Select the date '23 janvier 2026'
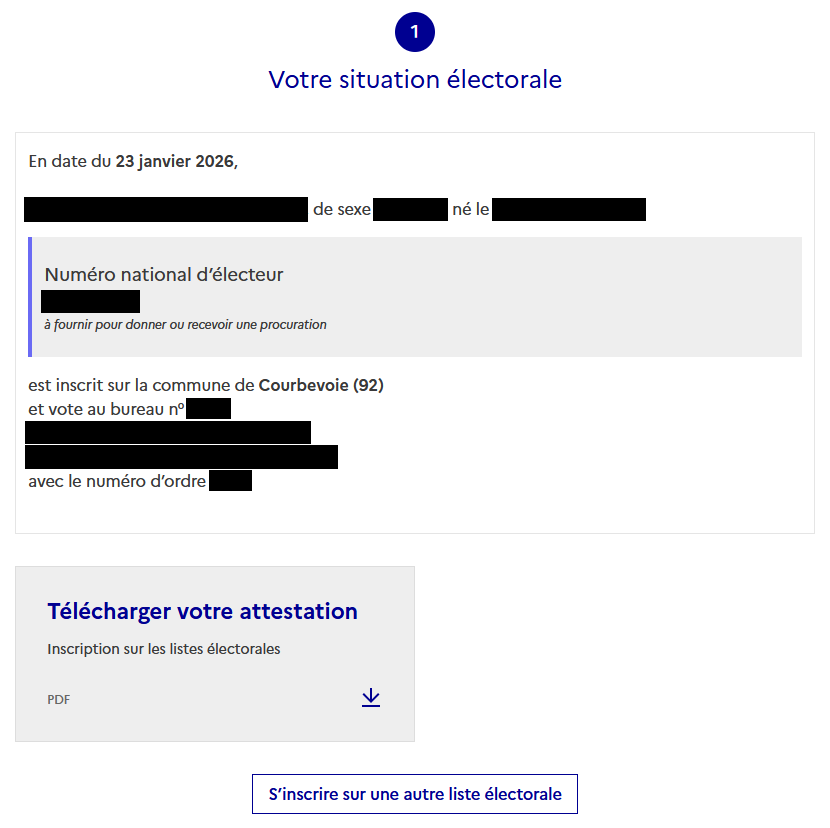The width and height of the screenshot is (830, 828). pyautogui.click(x=175, y=161)
